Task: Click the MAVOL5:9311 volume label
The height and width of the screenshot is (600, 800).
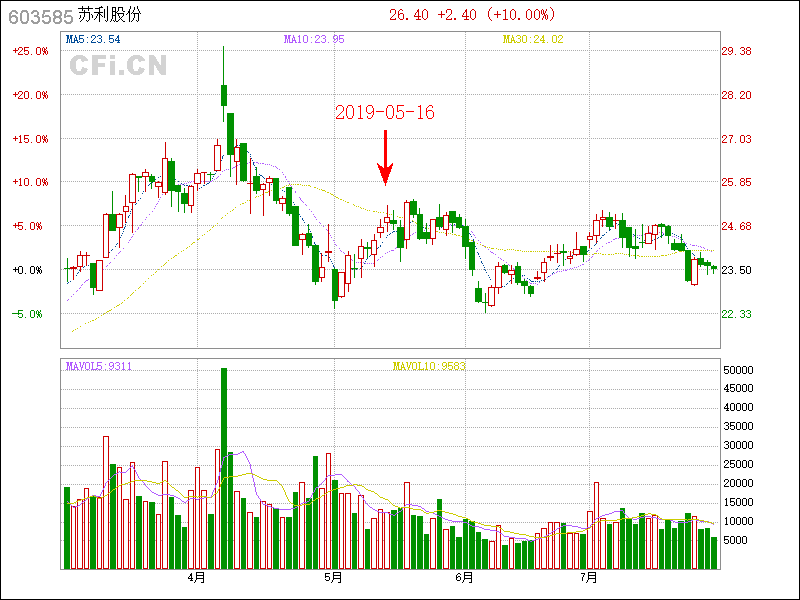Action: [99, 367]
